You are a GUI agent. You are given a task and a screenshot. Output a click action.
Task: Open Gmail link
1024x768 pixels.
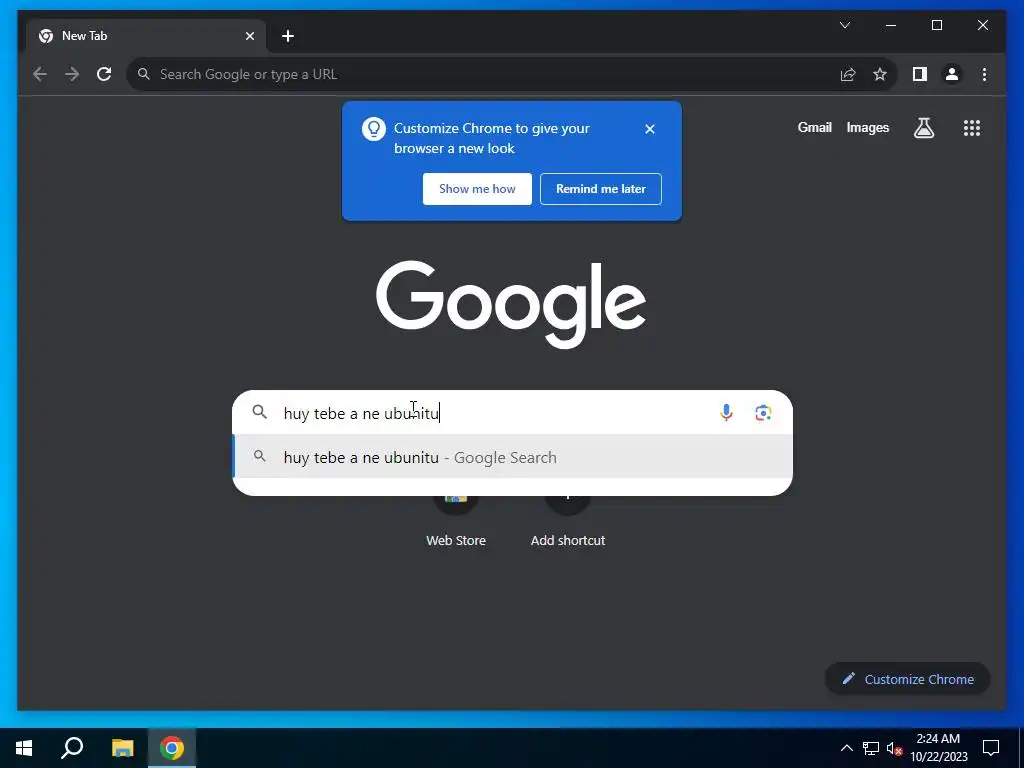point(814,128)
